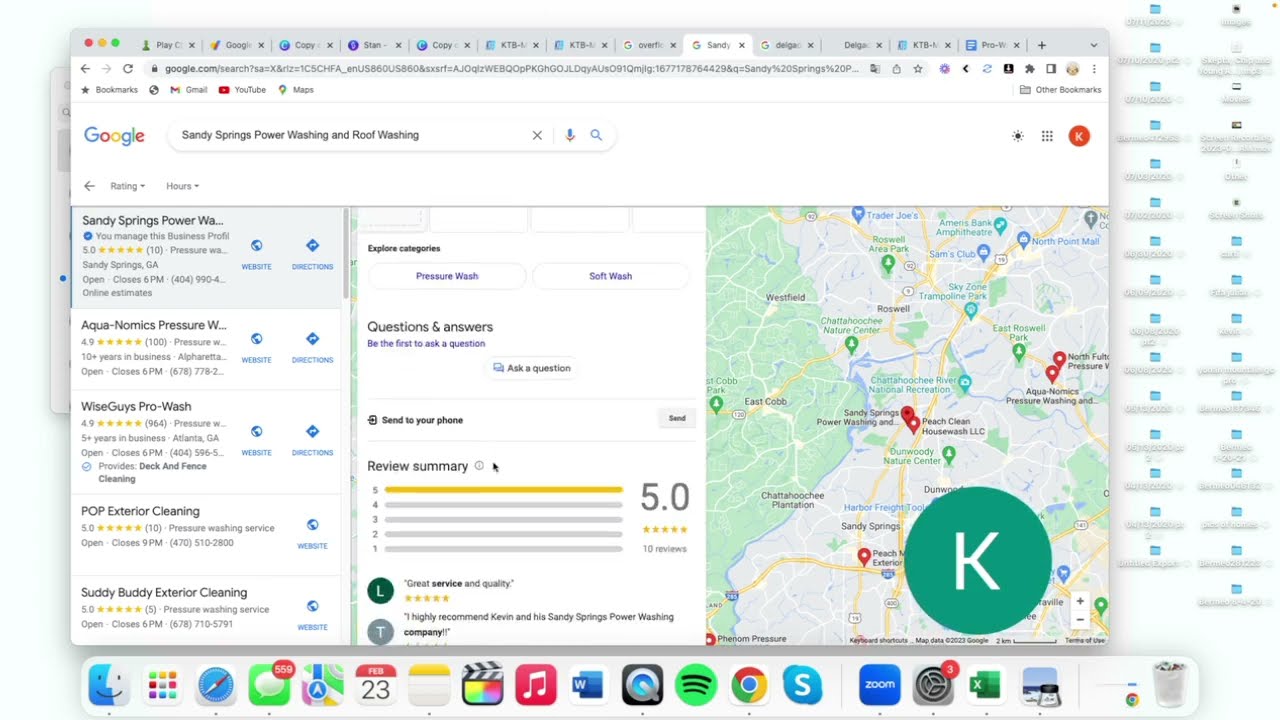Open Finder from the Dock
Image resolution: width=1280 pixels, height=720 pixels.
tap(108, 686)
